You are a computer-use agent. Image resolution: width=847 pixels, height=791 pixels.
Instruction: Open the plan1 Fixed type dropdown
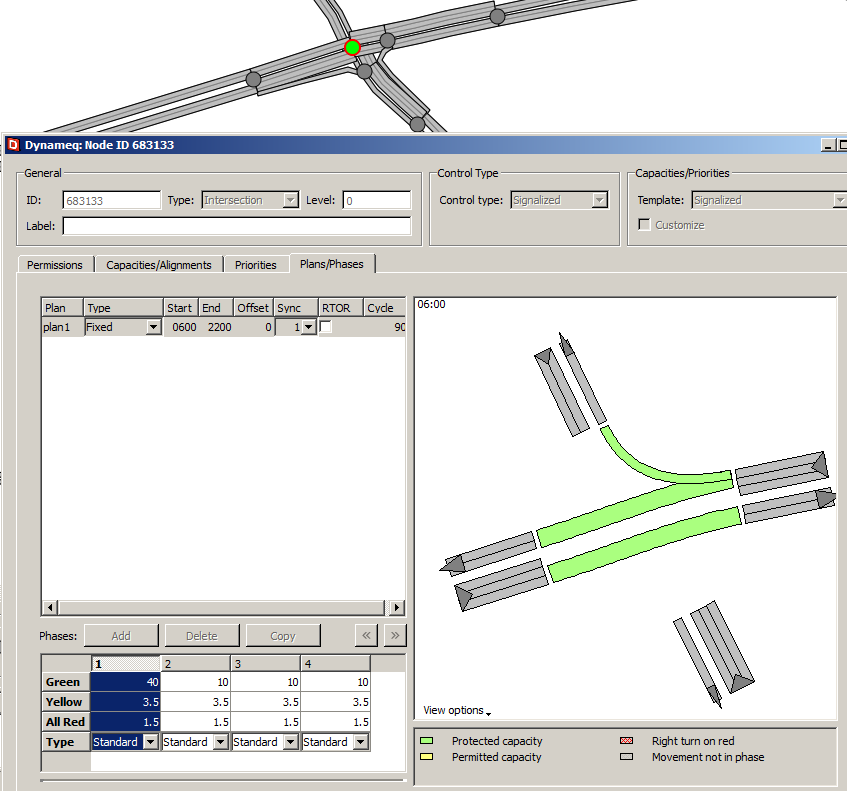[153, 327]
